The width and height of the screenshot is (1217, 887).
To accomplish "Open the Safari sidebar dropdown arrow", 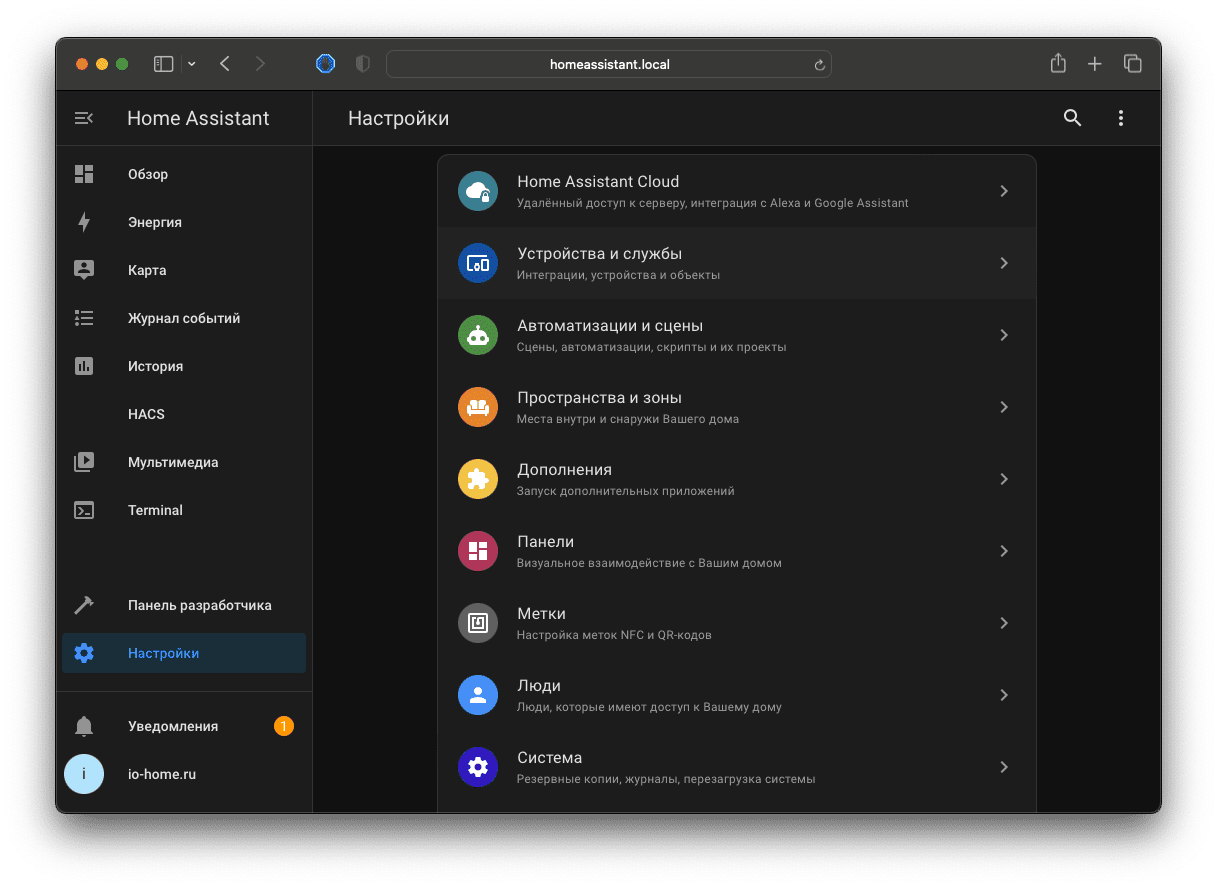I will coord(191,64).
